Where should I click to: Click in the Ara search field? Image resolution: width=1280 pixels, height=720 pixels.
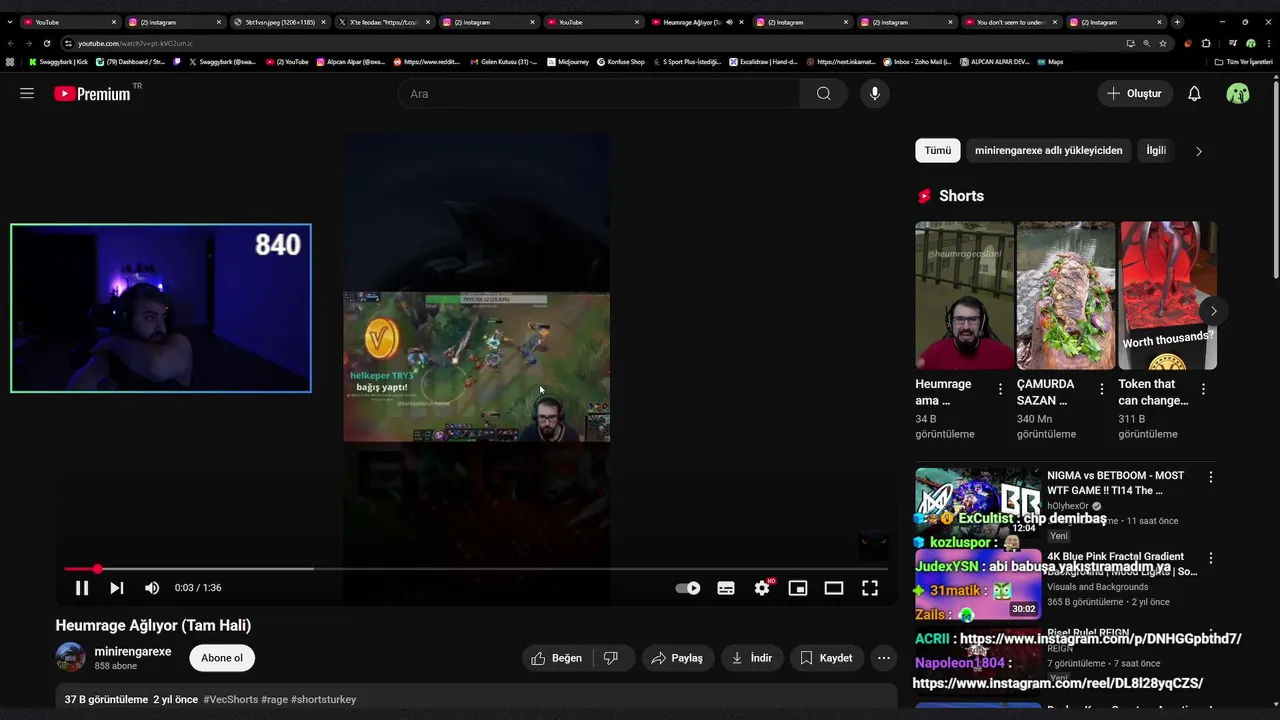pos(599,93)
